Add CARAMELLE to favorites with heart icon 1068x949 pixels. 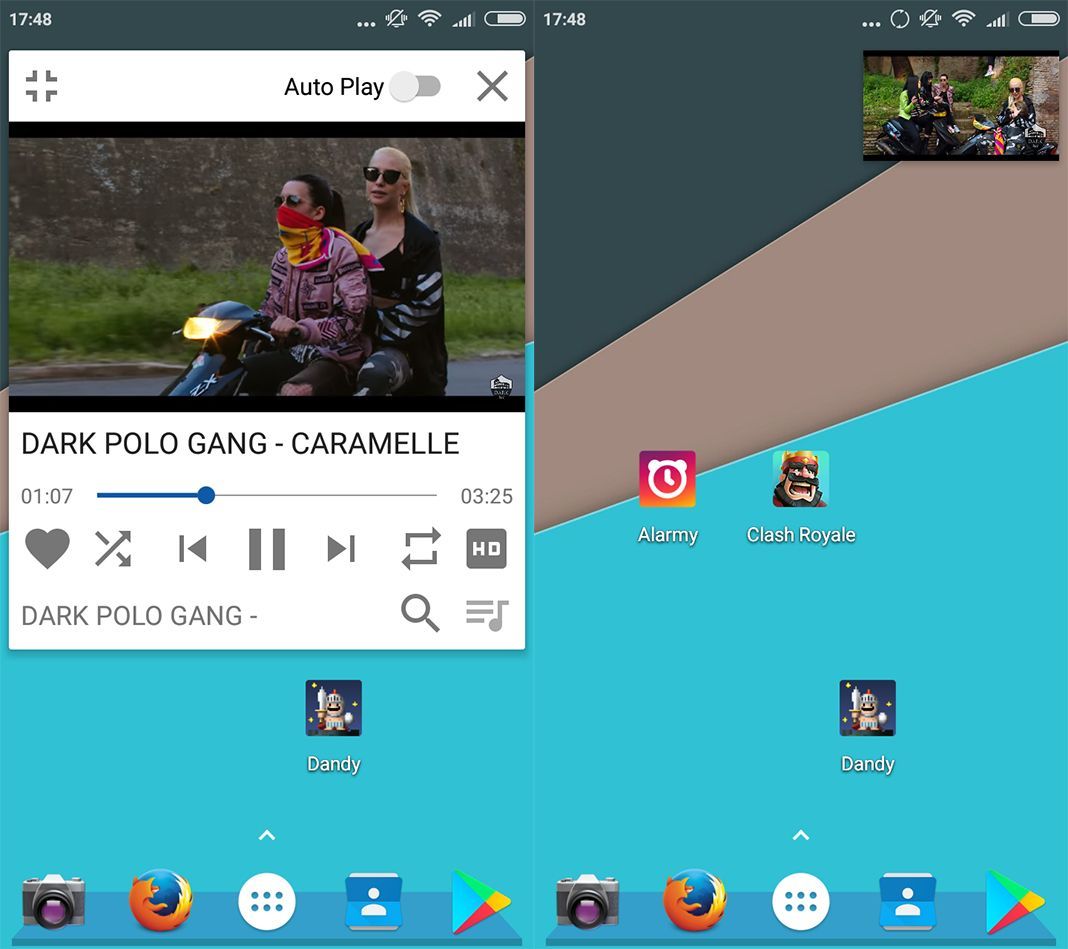(47, 549)
